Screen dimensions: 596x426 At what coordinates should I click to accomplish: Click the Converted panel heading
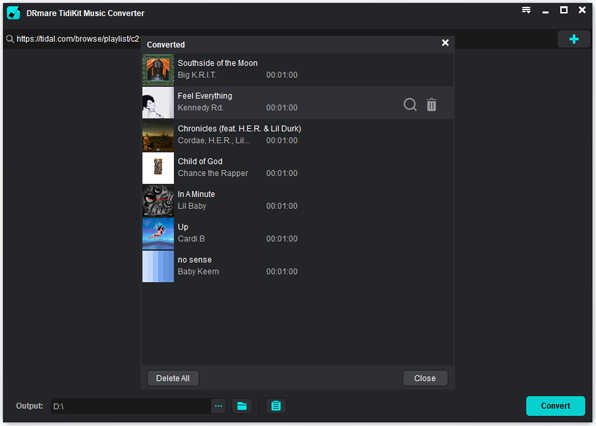click(x=166, y=45)
